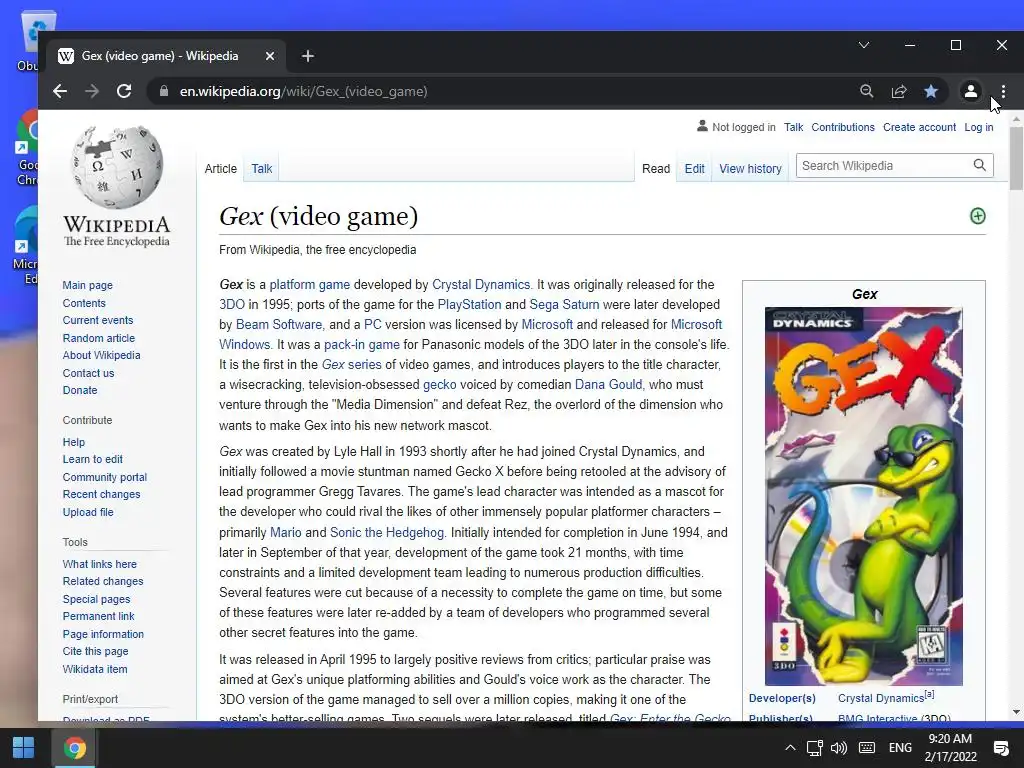The image size is (1024, 768).
Task: Open the network icon in system tray
Action: tap(814, 748)
